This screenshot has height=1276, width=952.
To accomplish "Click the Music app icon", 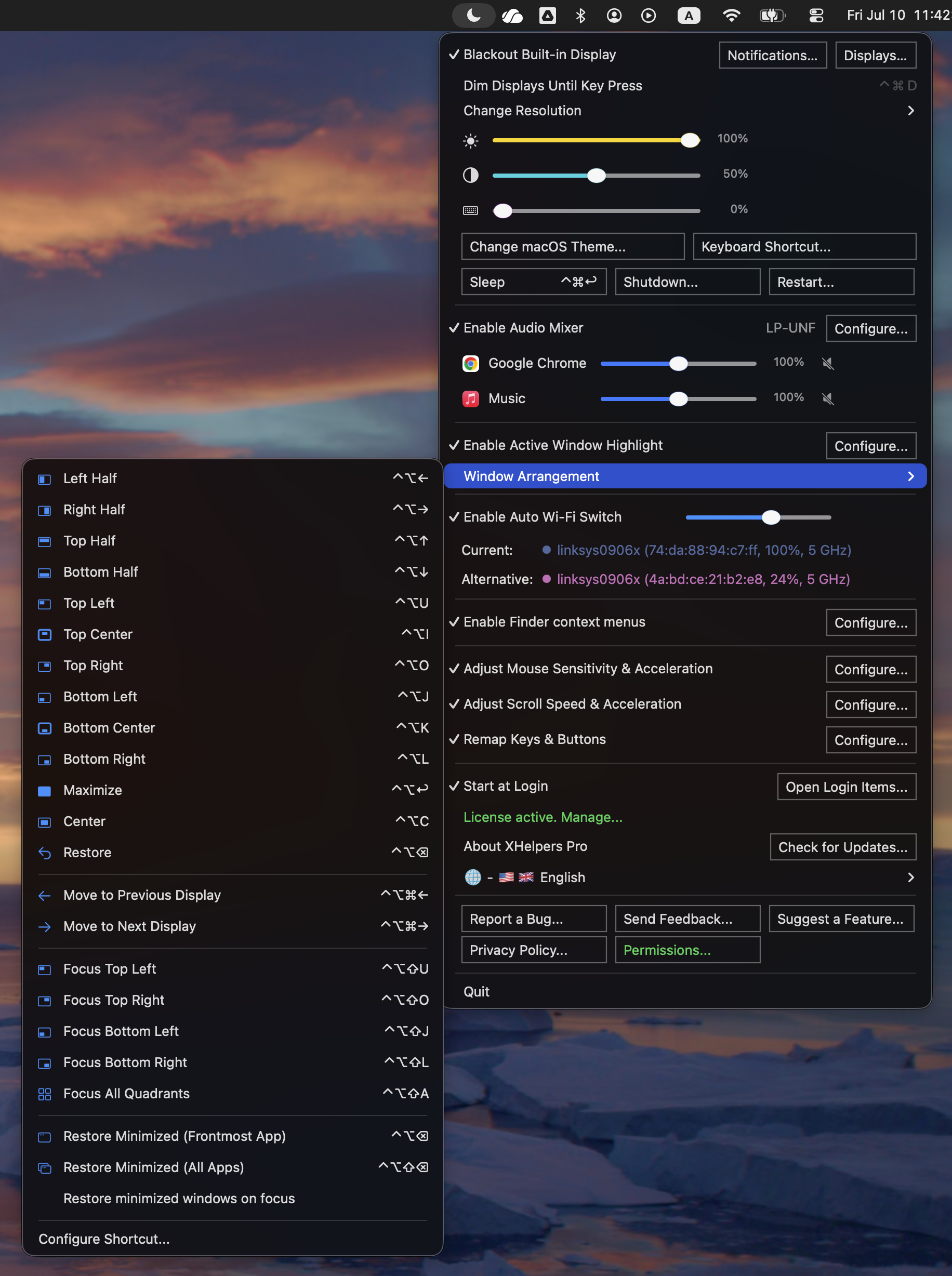I will (x=471, y=398).
